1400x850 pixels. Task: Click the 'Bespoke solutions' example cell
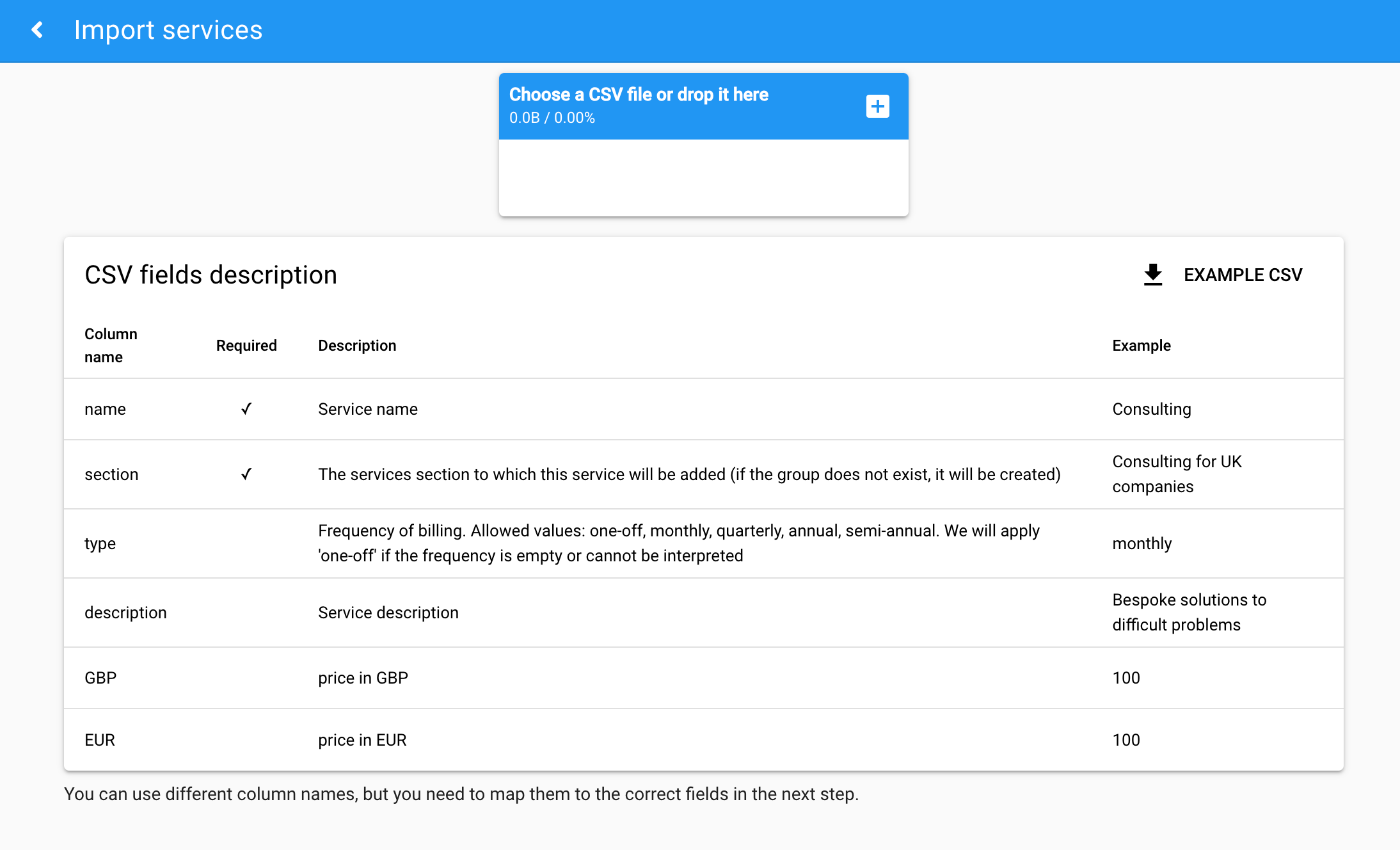pos(1188,613)
